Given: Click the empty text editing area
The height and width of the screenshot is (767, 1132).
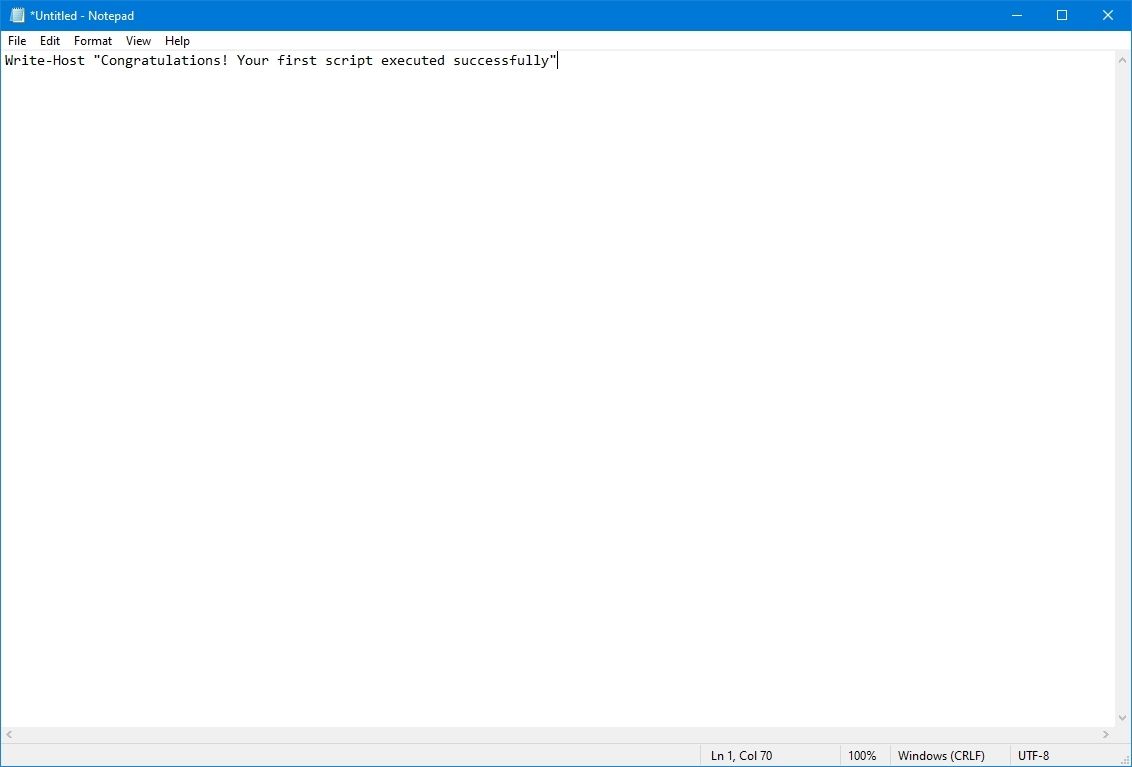Looking at the screenshot, I should [x=500, y=400].
